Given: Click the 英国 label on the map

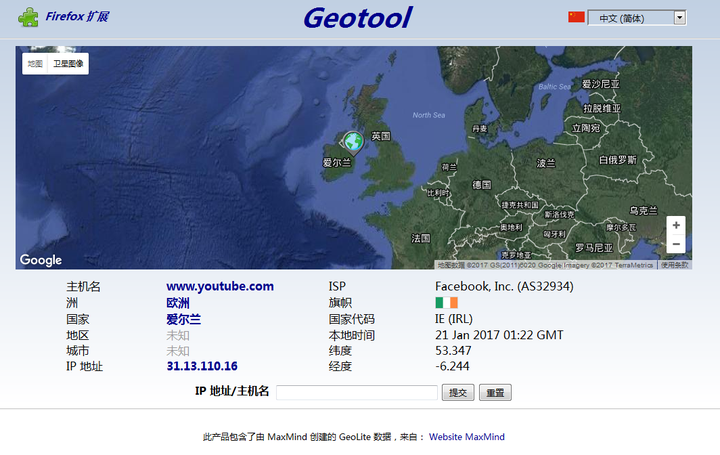Looking at the screenshot, I should point(381,136).
